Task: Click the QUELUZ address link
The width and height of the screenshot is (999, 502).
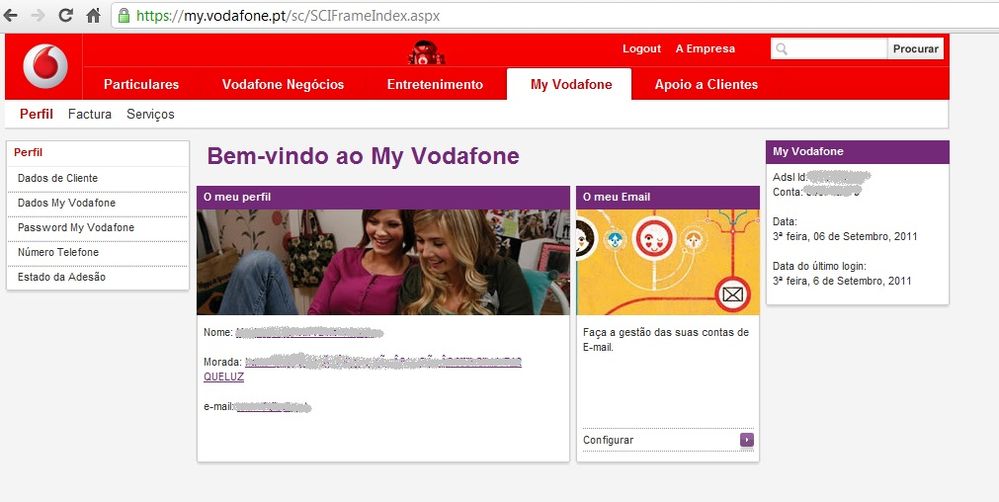Action: 224,376
